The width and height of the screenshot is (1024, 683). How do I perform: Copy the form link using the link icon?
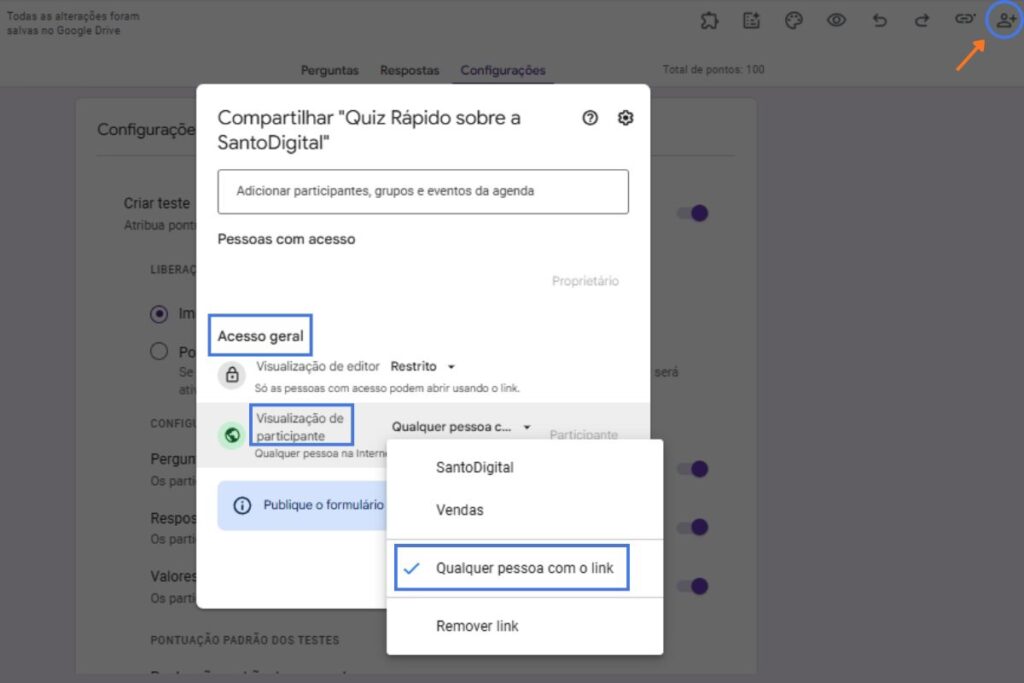coord(965,20)
